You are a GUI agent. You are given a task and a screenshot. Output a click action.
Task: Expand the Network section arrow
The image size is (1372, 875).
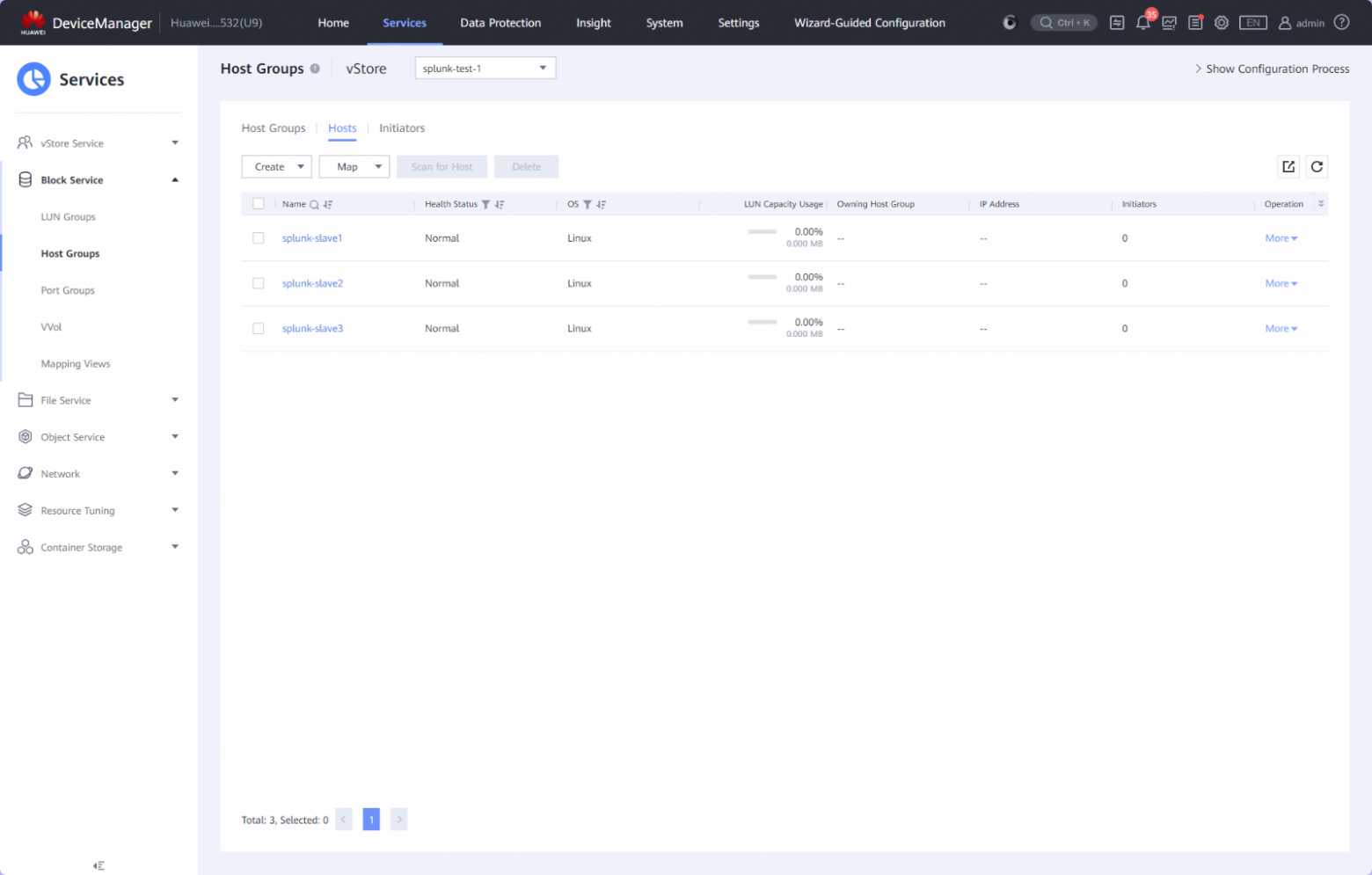(x=175, y=473)
